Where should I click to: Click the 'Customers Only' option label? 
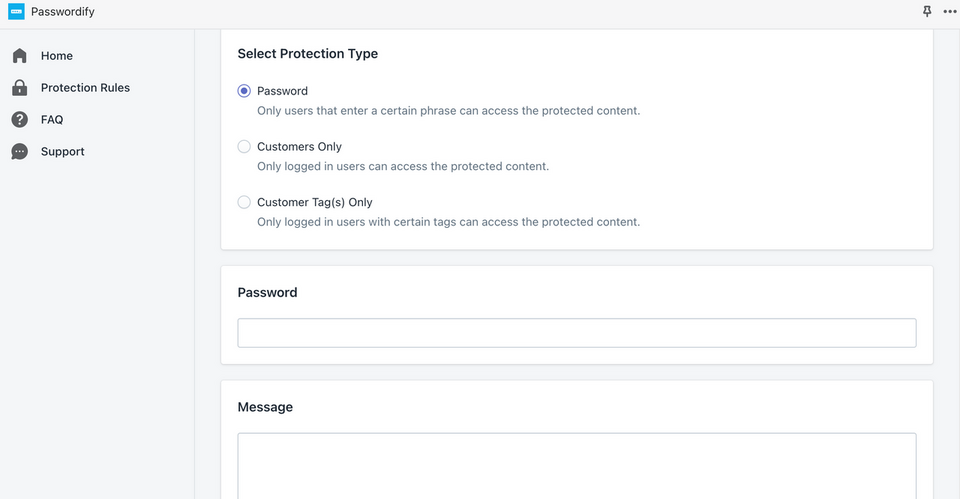pyautogui.click(x=299, y=146)
